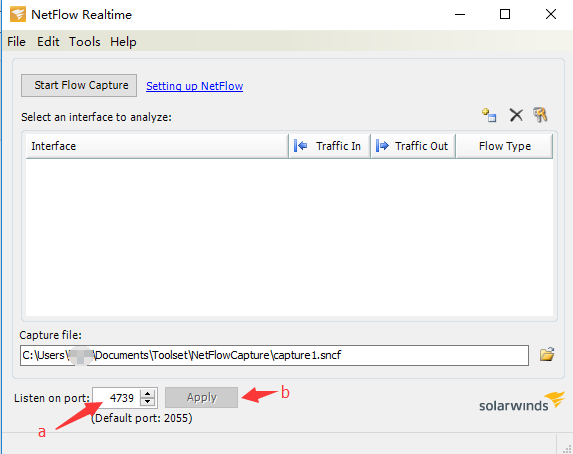Screen dimensions: 573x454
Task: Close the NetFlow Realtime window
Action: (551, 15)
